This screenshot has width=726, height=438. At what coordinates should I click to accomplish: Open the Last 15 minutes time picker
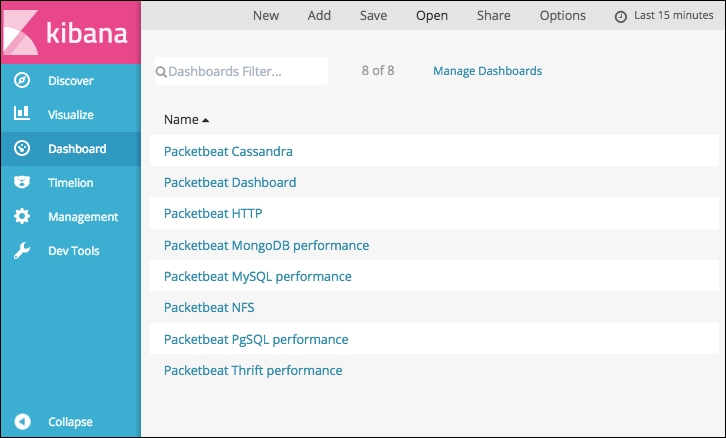click(664, 16)
